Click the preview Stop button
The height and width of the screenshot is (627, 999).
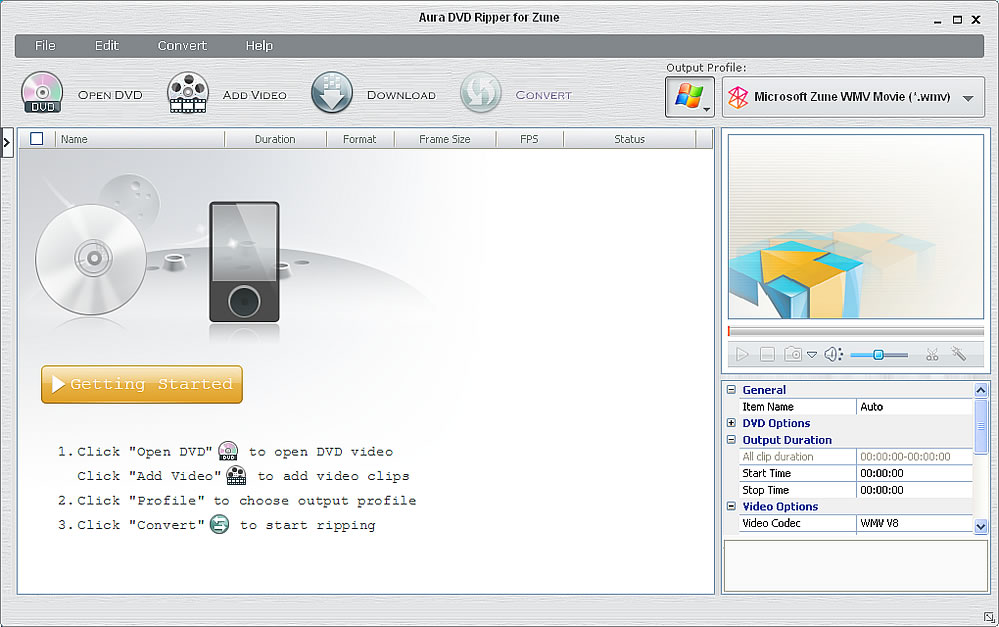(767, 354)
